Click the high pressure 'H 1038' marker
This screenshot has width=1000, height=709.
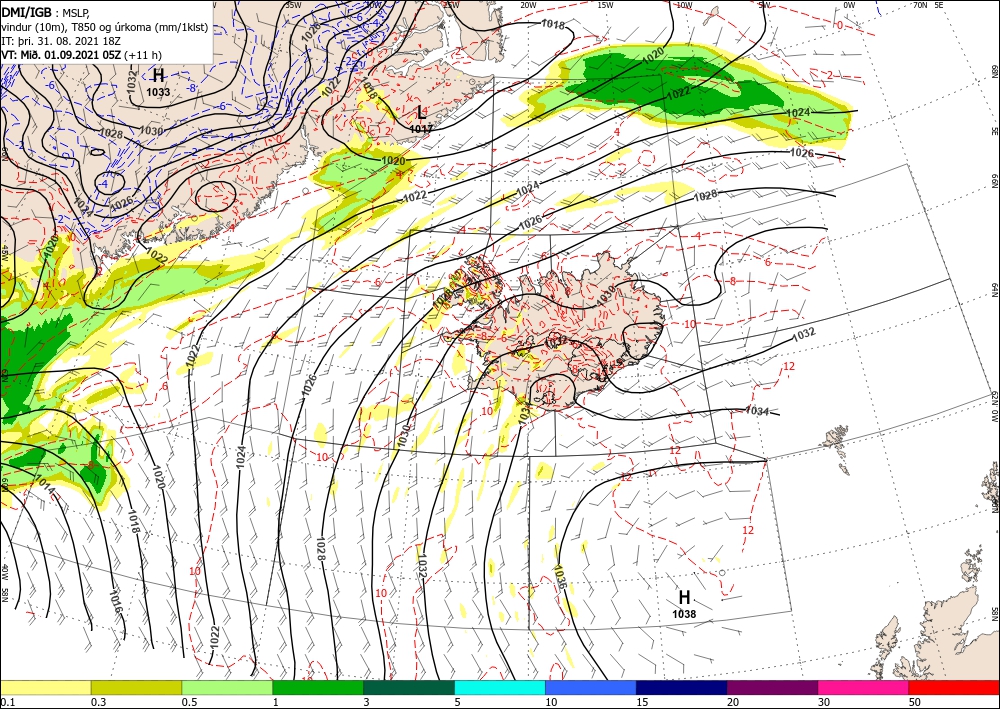[x=684, y=604]
